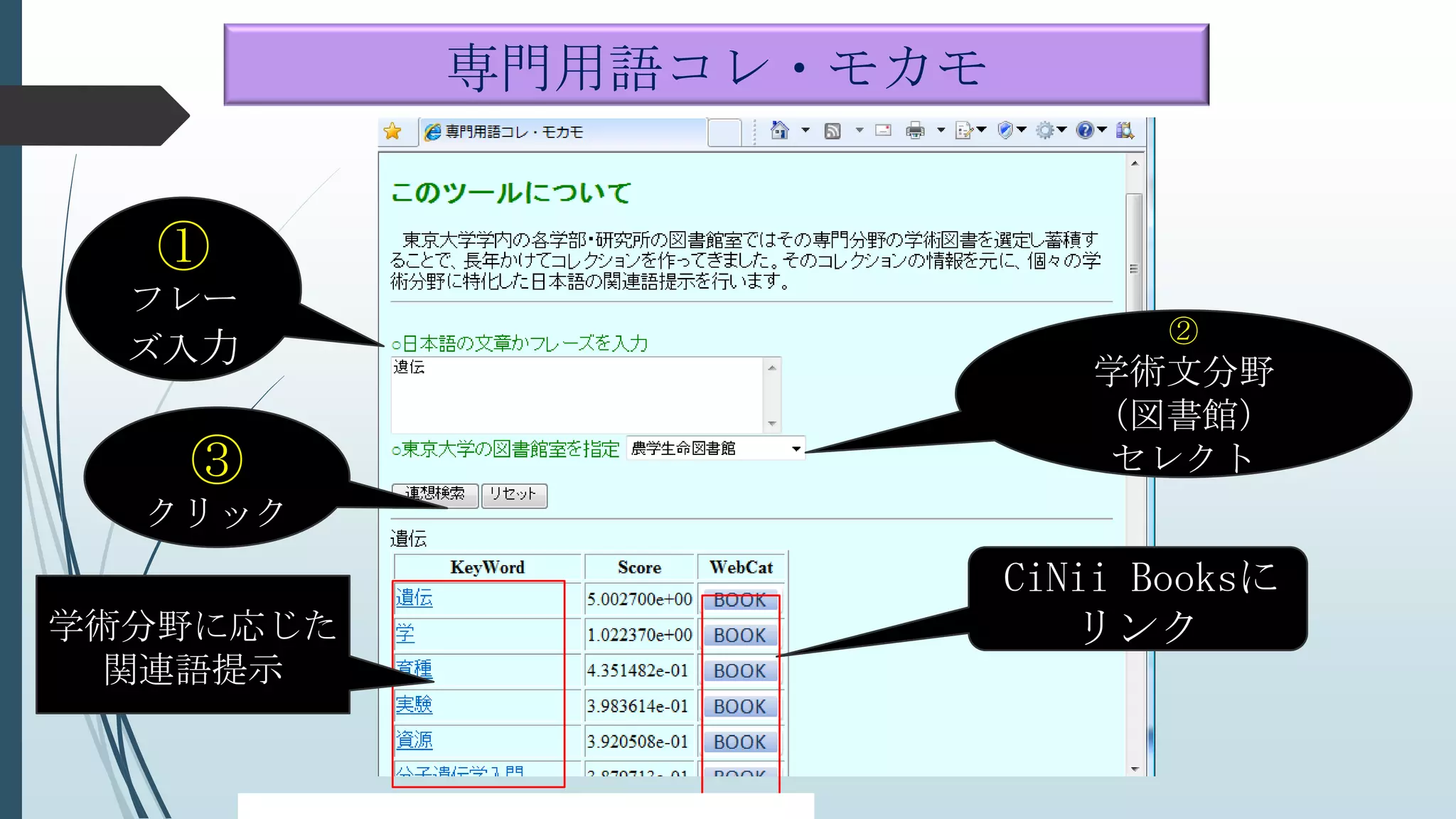The height and width of the screenshot is (819, 1456).
Task: Click BOOK button in 資源 row
Action: pos(740,742)
